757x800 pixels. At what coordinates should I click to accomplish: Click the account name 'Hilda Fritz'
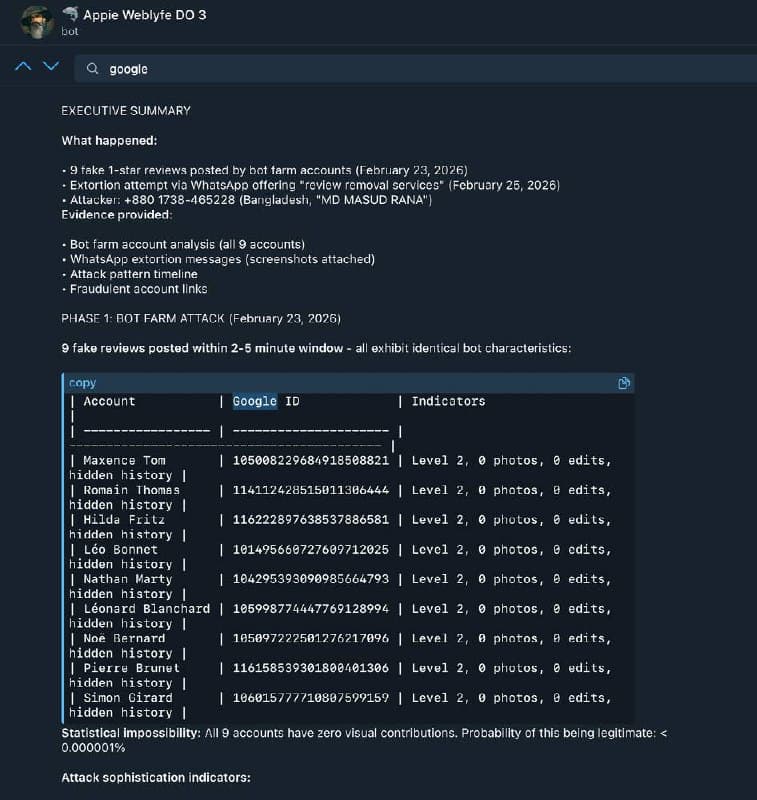coord(124,520)
